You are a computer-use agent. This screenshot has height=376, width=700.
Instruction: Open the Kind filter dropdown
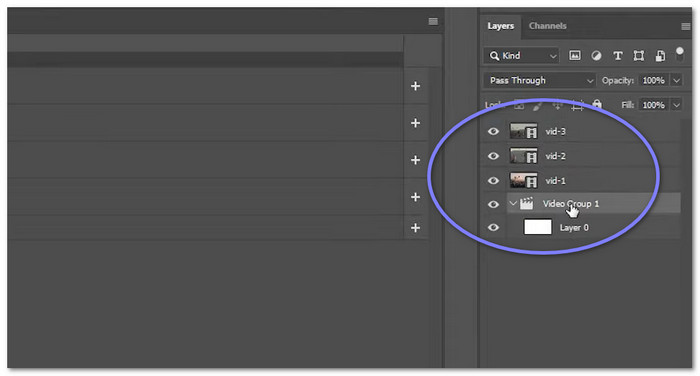tap(521, 55)
